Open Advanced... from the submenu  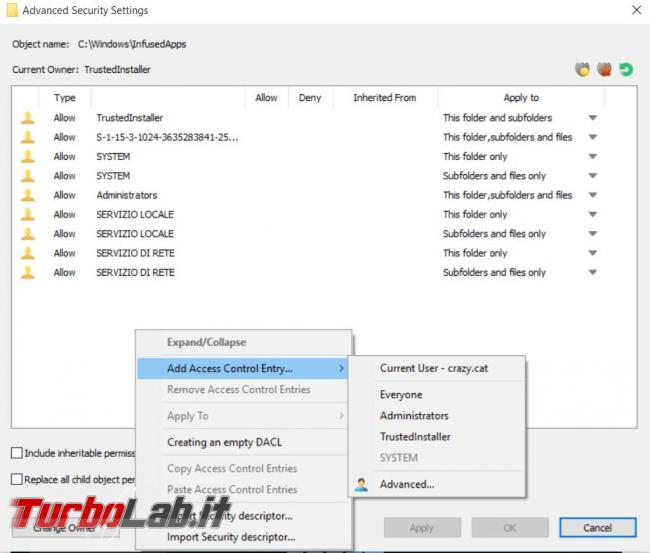click(437, 484)
